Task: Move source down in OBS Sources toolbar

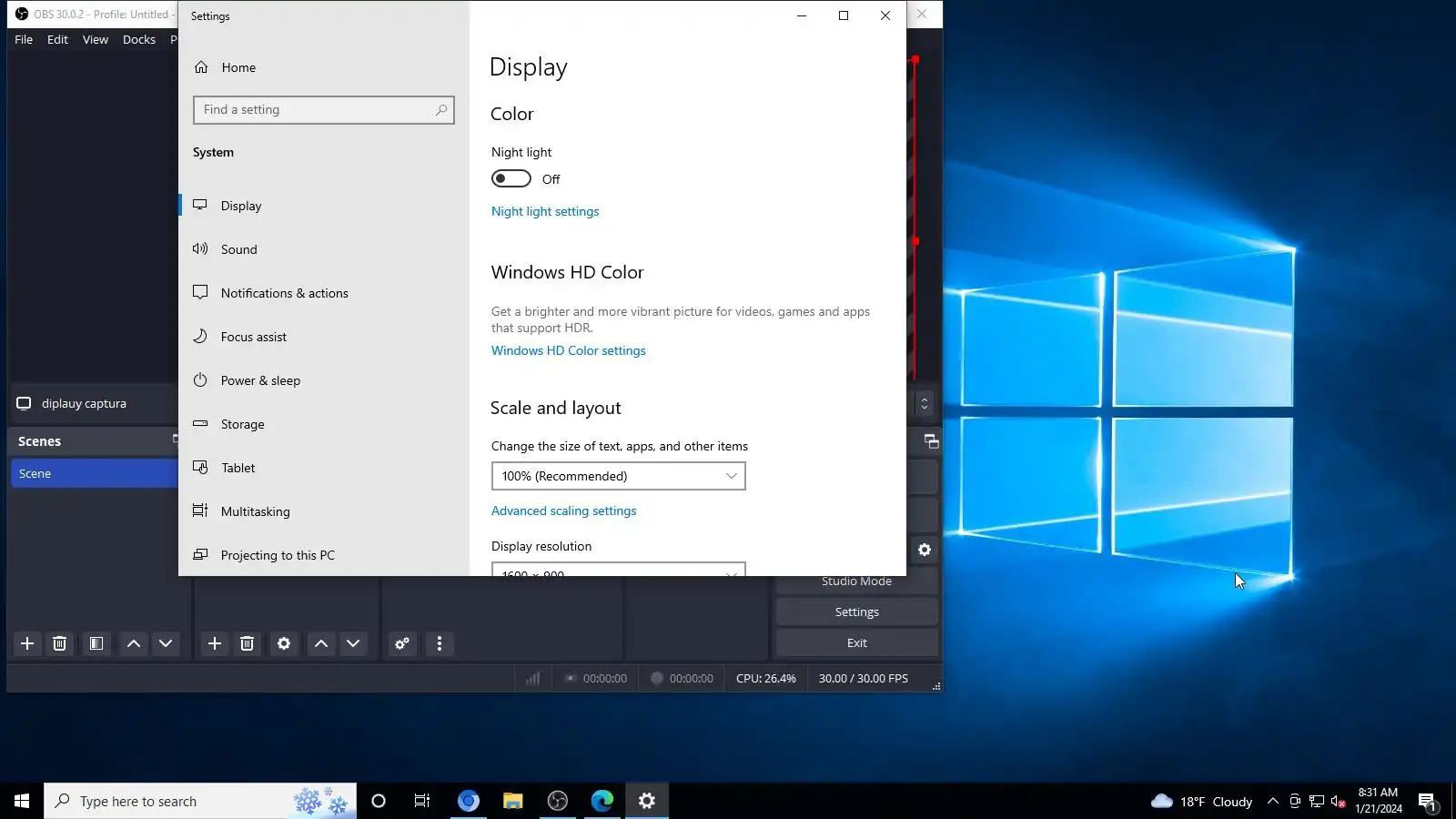Action: click(353, 643)
